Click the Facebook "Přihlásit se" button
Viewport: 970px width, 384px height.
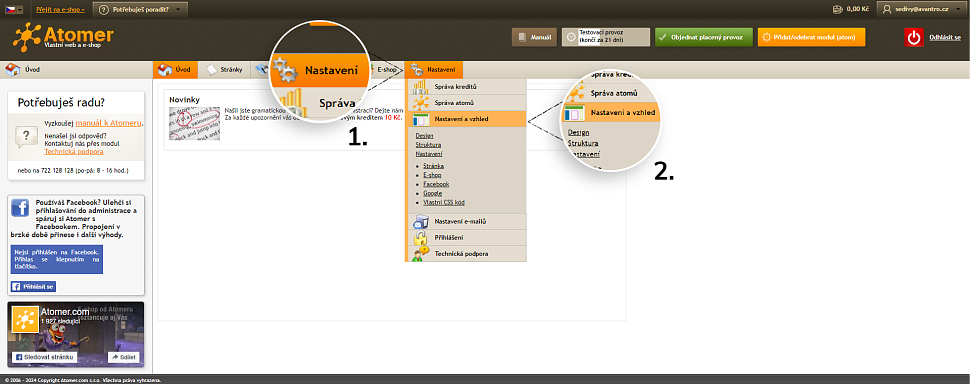tap(33, 287)
